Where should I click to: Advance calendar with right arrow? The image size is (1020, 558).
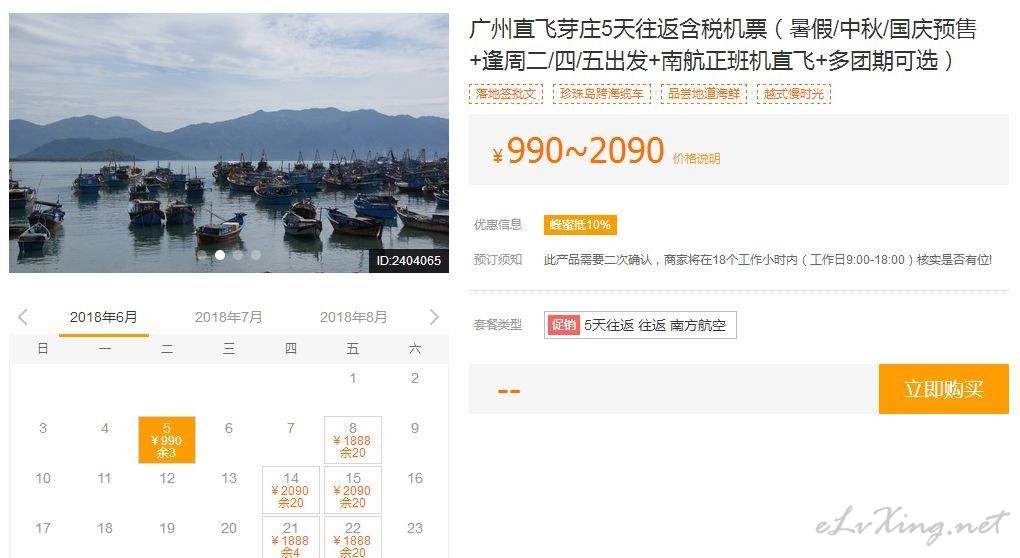pyautogui.click(x=434, y=317)
